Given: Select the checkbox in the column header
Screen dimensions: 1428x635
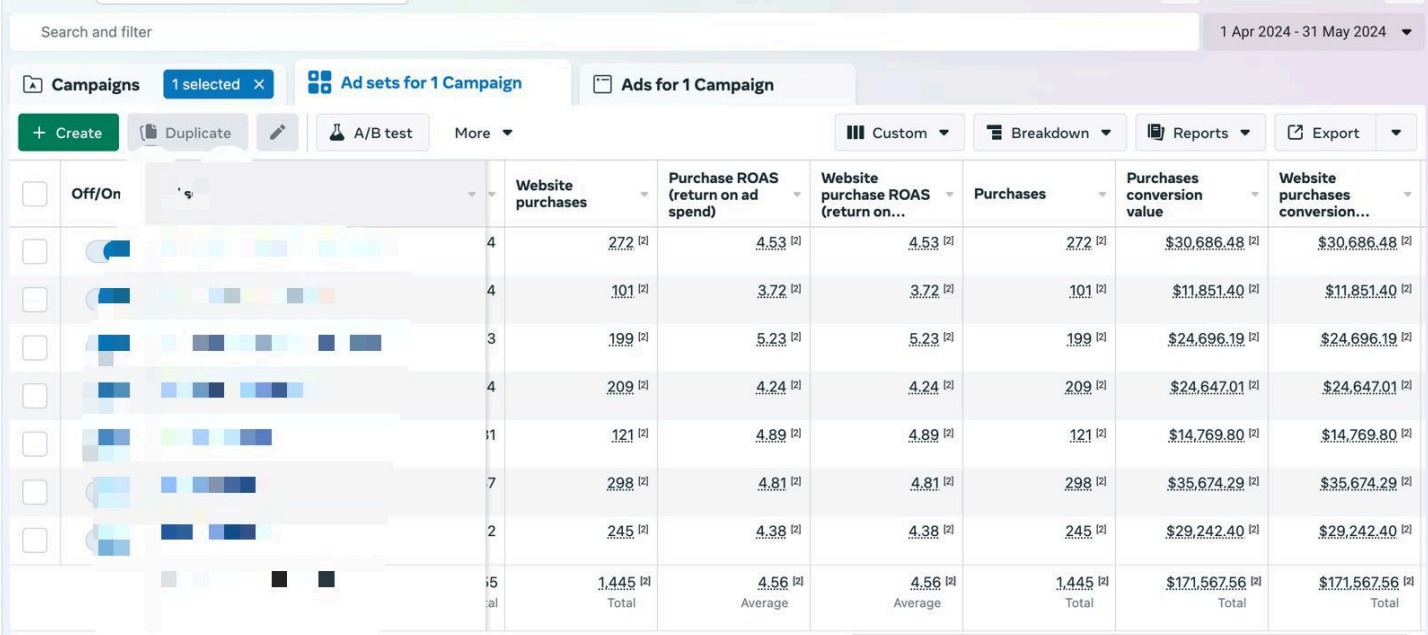Looking at the screenshot, I should [34, 192].
